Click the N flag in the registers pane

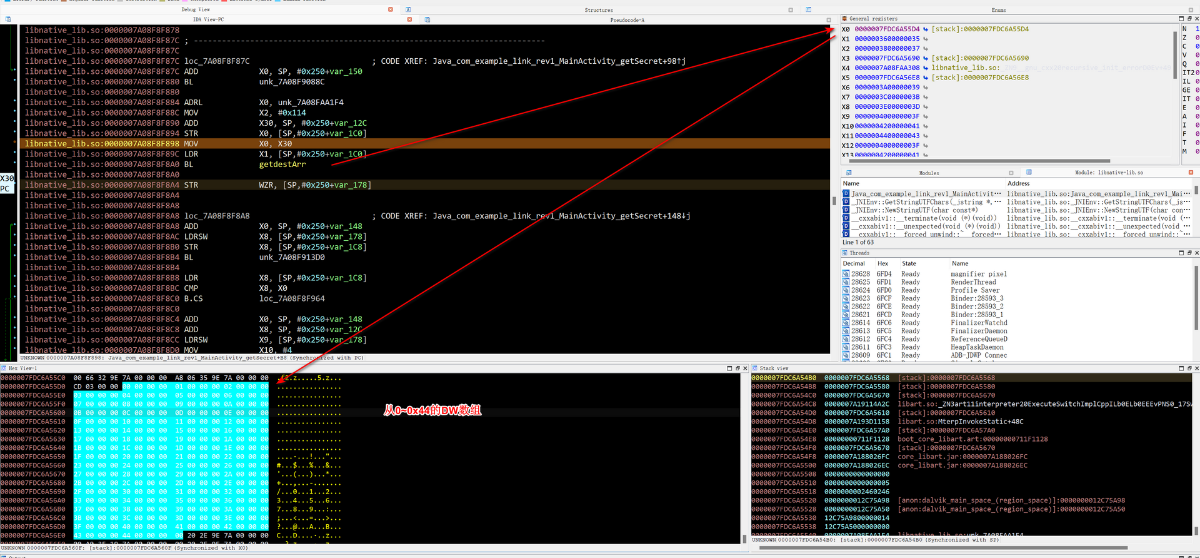pos(1186,29)
